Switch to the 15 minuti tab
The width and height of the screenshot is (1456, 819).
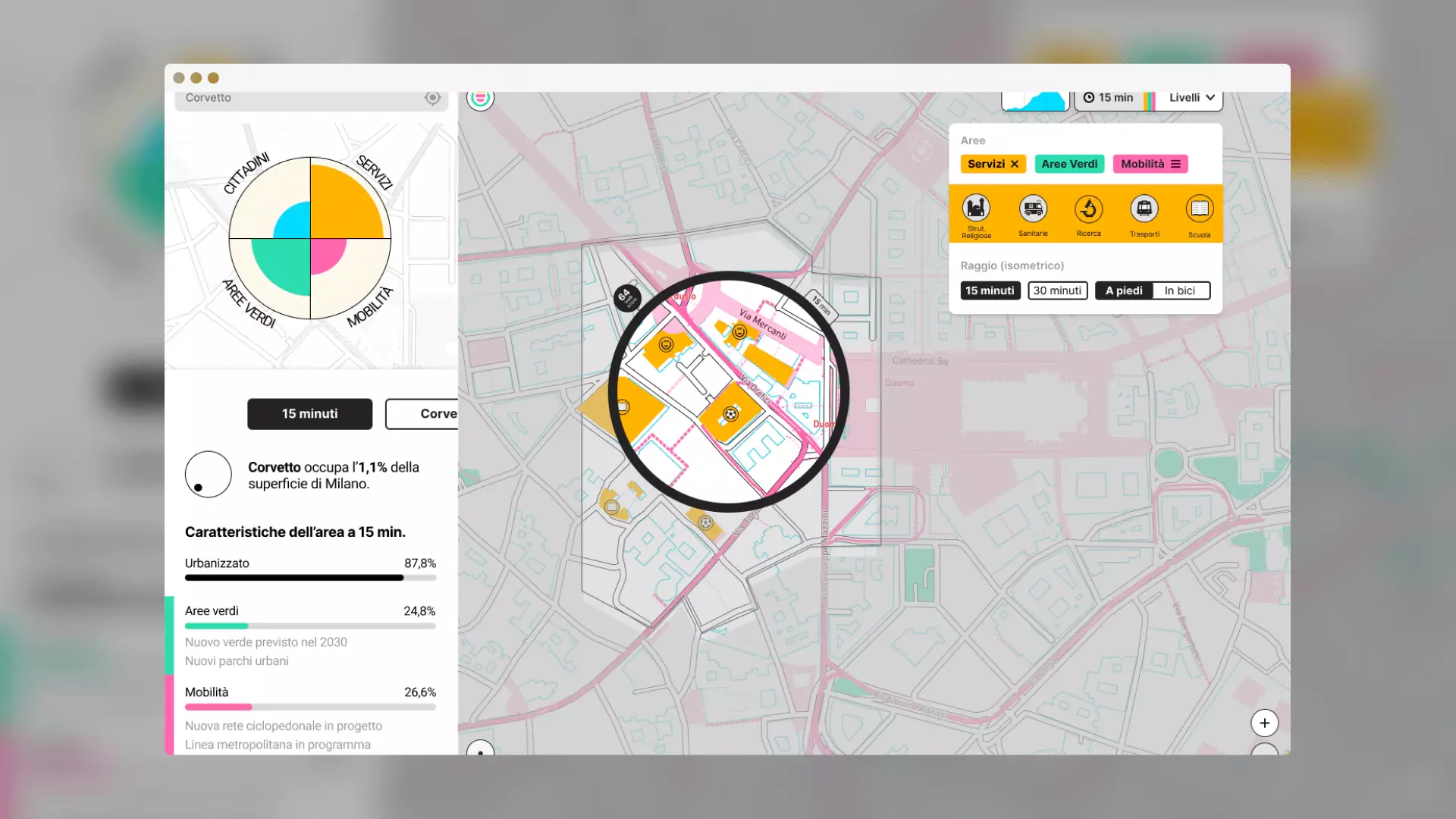pos(309,414)
